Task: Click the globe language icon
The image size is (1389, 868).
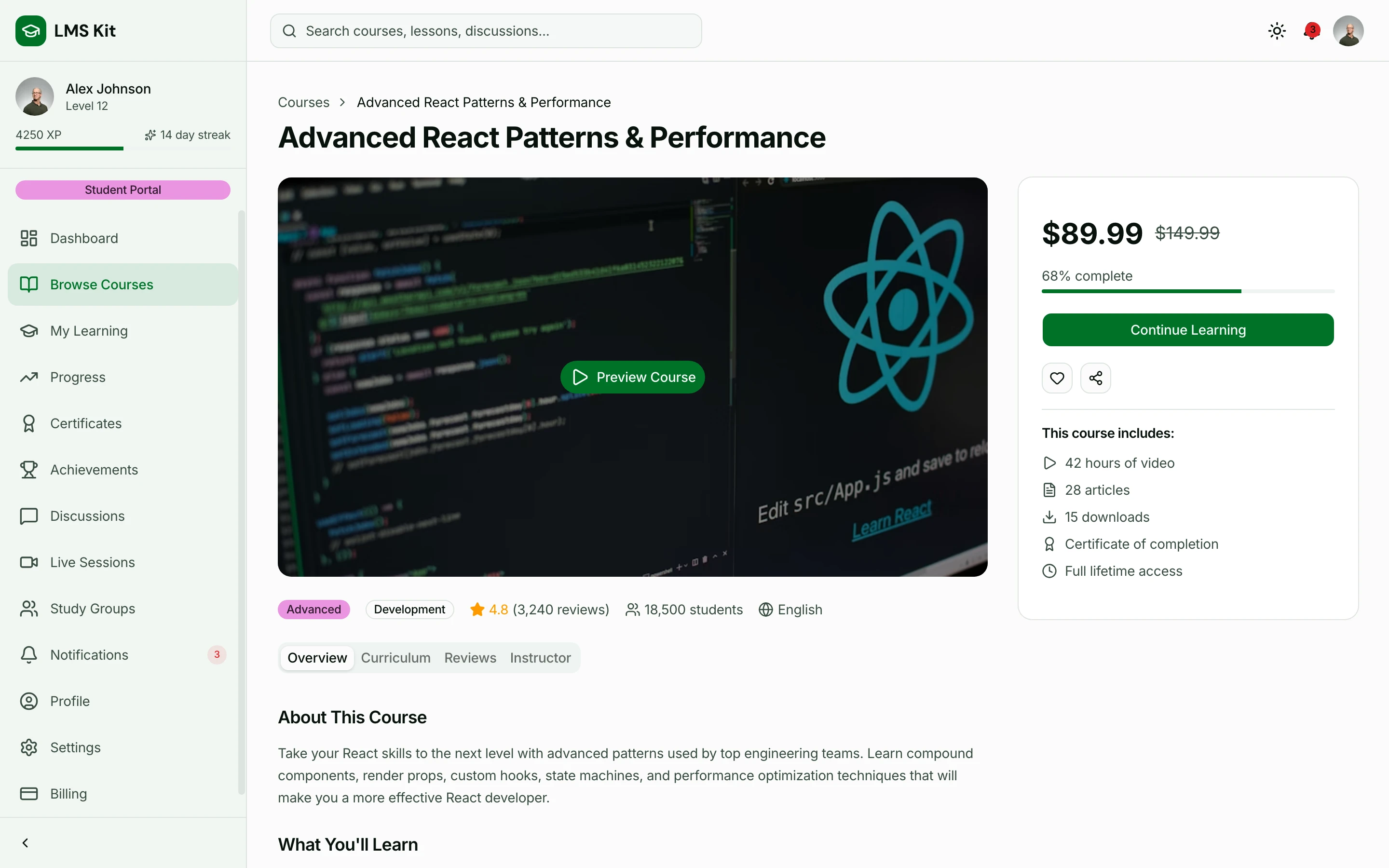Action: pos(766,610)
